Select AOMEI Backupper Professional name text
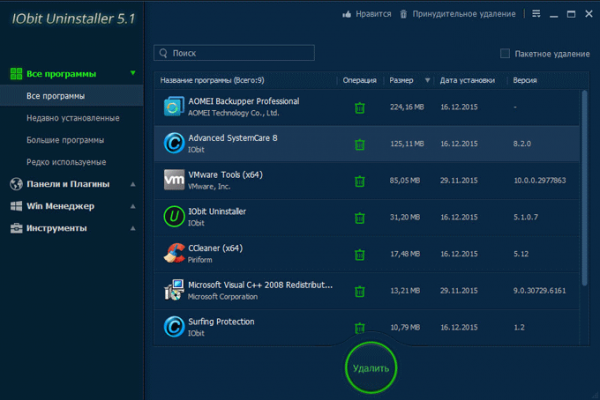The width and height of the screenshot is (600, 400). click(x=244, y=101)
